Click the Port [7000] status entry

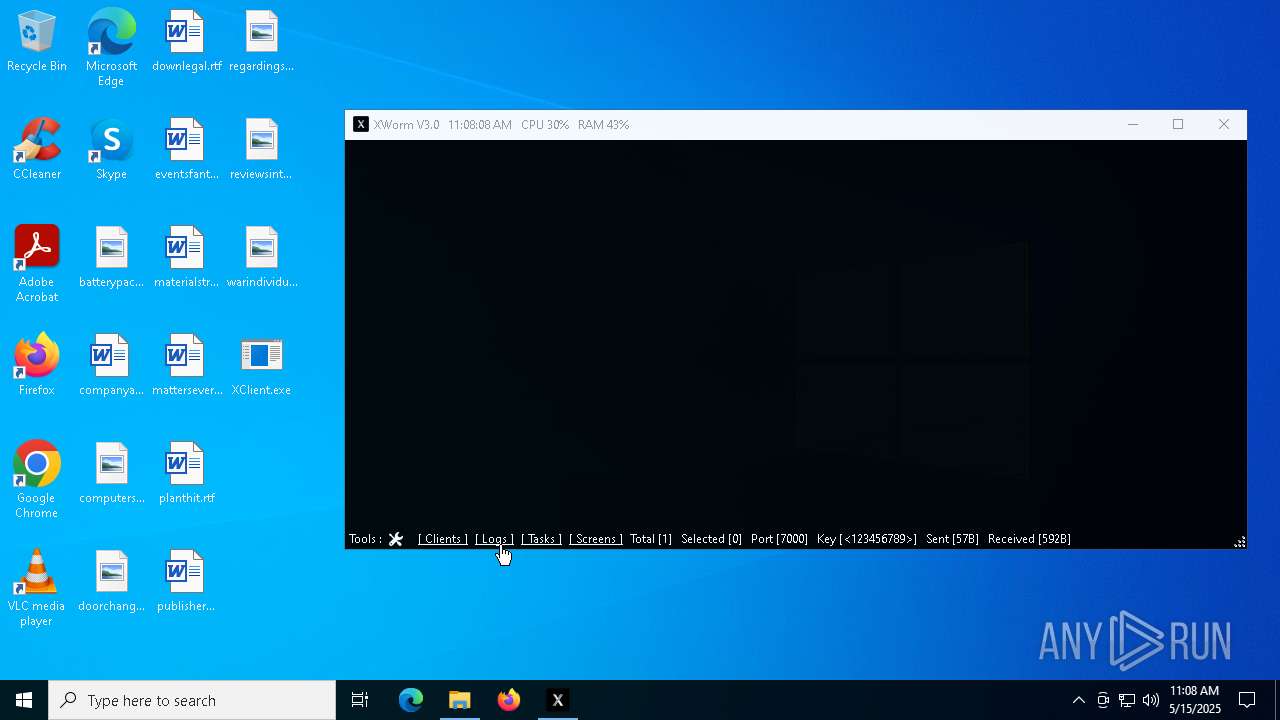[x=779, y=539]
